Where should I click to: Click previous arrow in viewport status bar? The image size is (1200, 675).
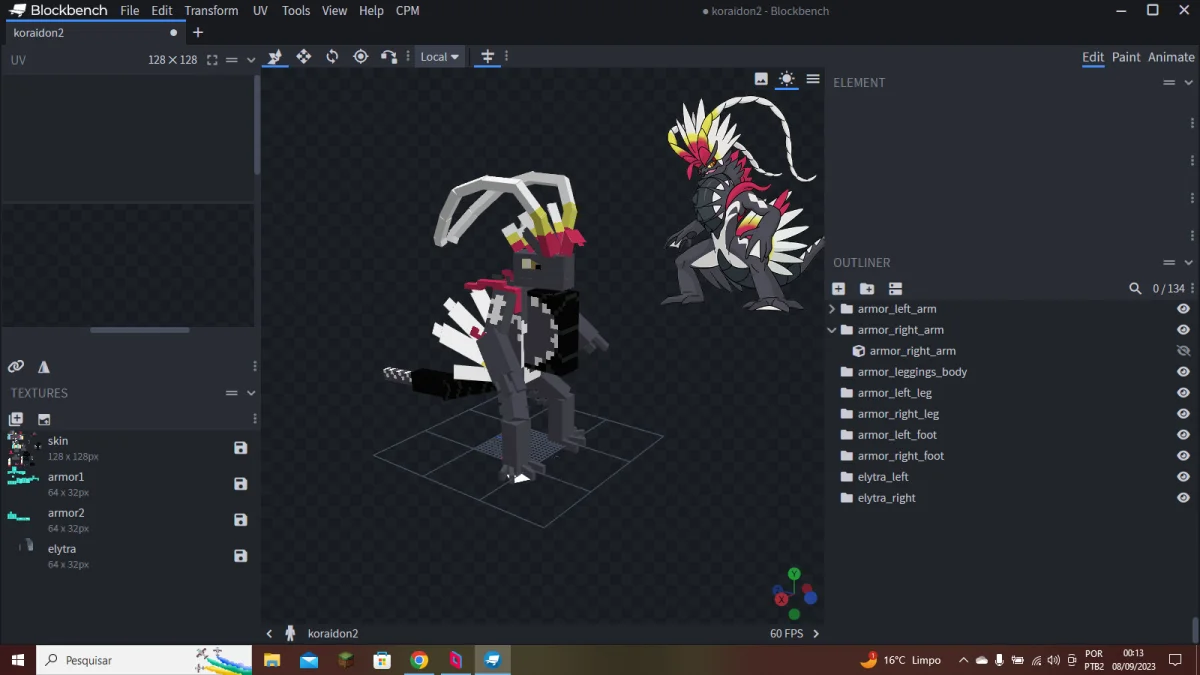click(x=269, y=634)
